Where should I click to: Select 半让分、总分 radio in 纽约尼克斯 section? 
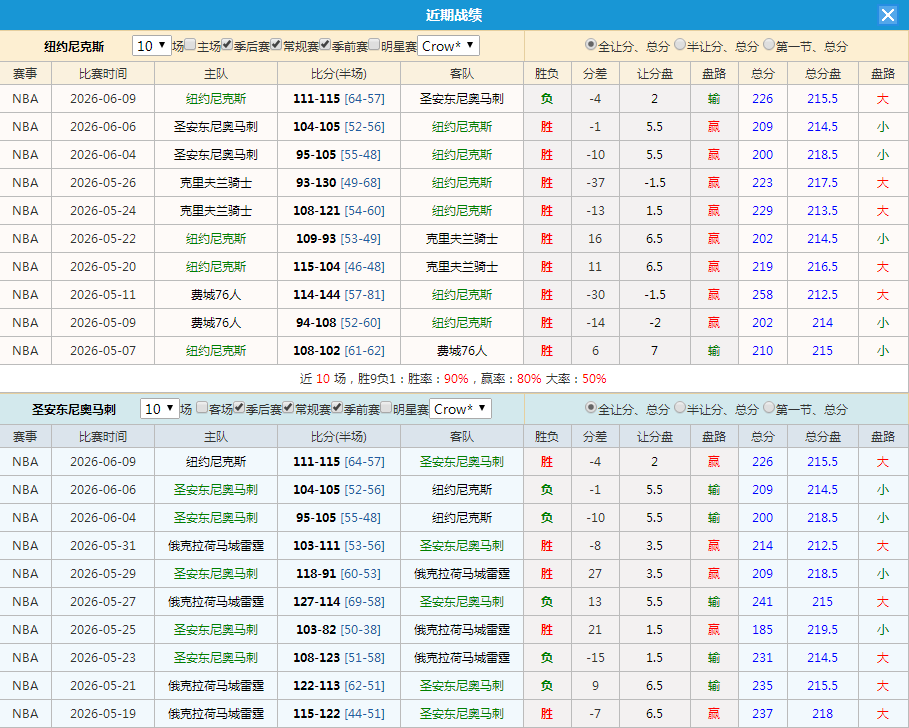[679, 45]
